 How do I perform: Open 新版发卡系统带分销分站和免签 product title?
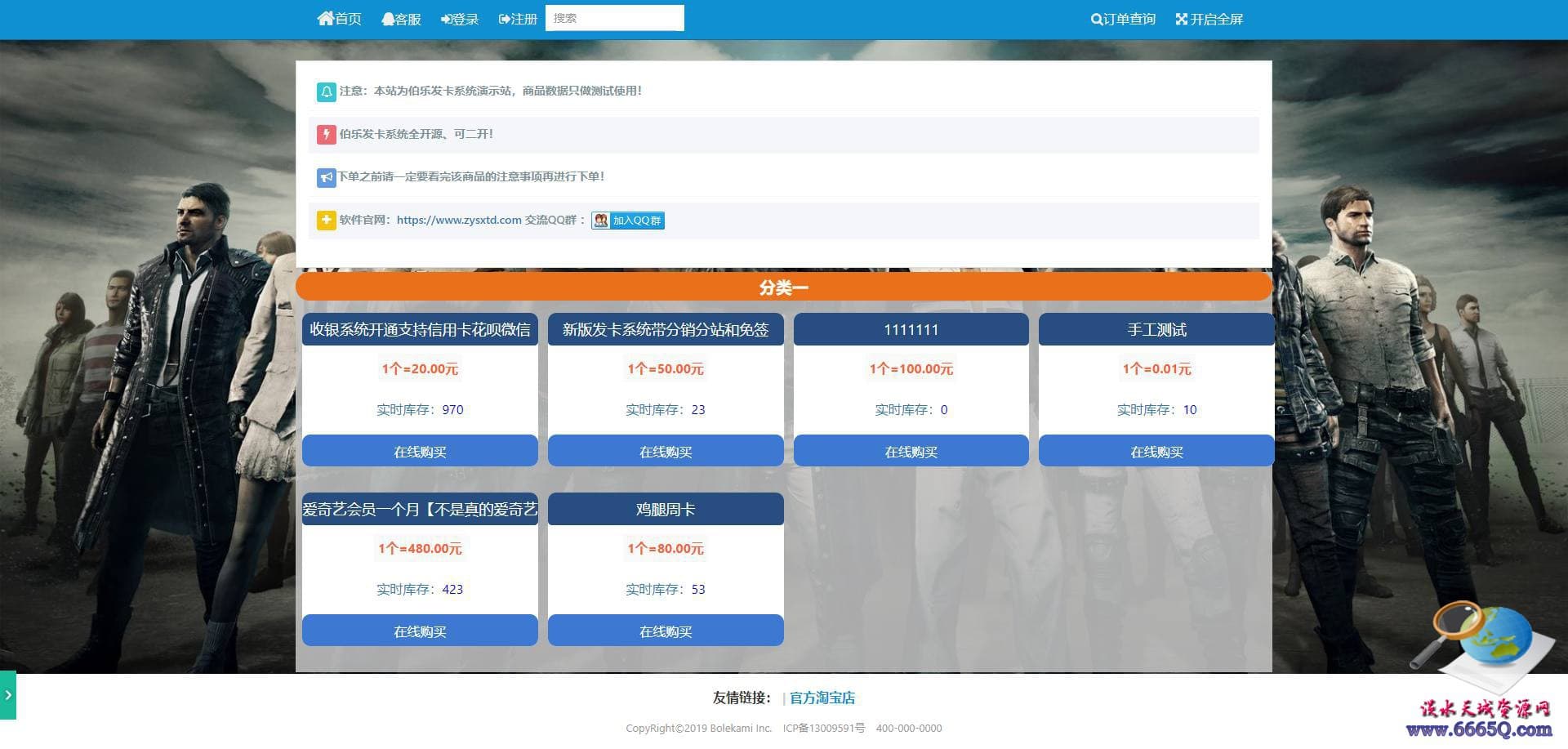pos(666,329)
